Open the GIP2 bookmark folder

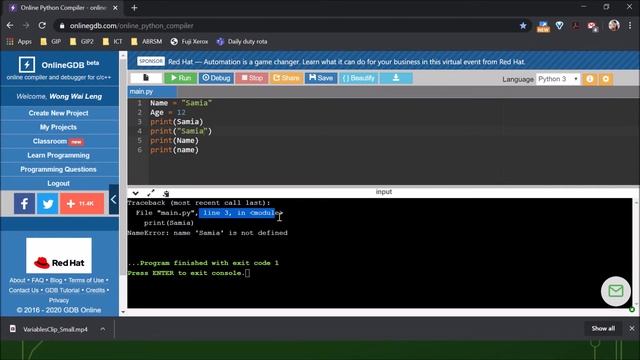tap(82, 42)
